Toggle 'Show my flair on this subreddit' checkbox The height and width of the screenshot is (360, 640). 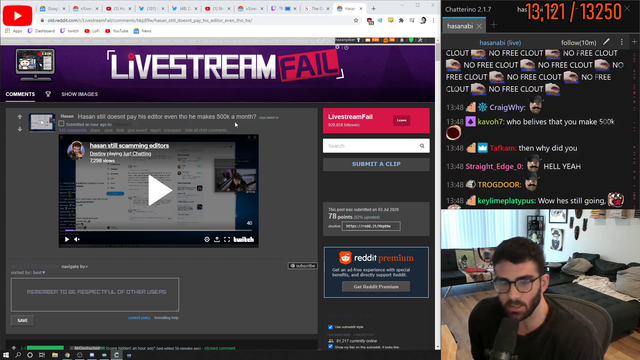(331, 347)
